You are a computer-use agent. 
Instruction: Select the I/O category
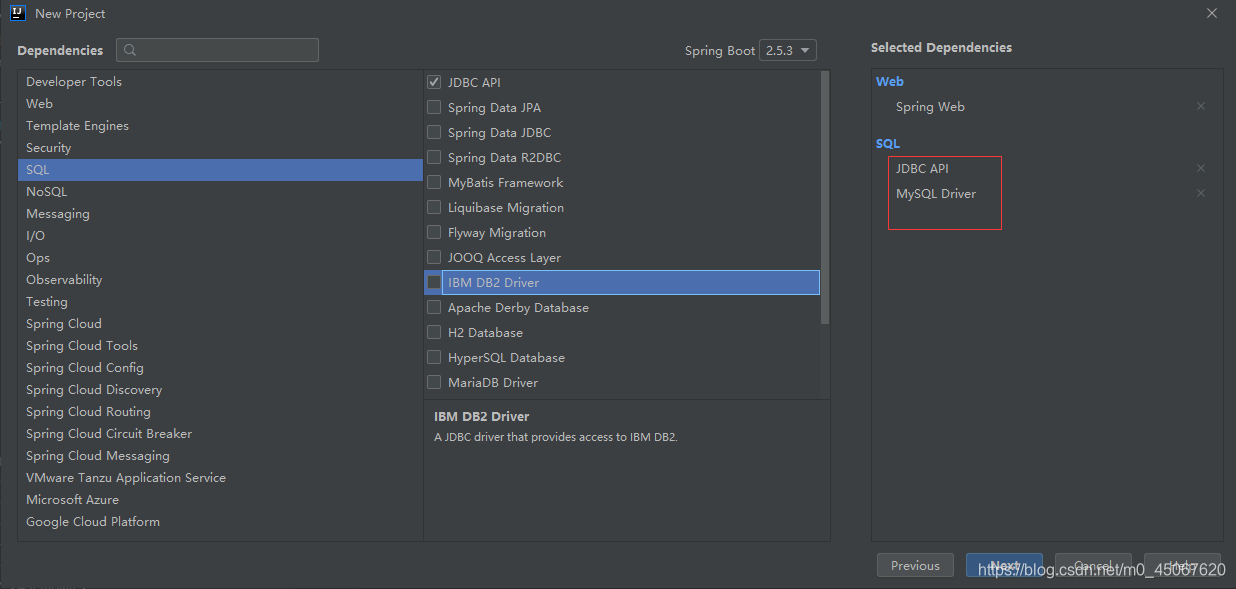[x=220, y=236]
